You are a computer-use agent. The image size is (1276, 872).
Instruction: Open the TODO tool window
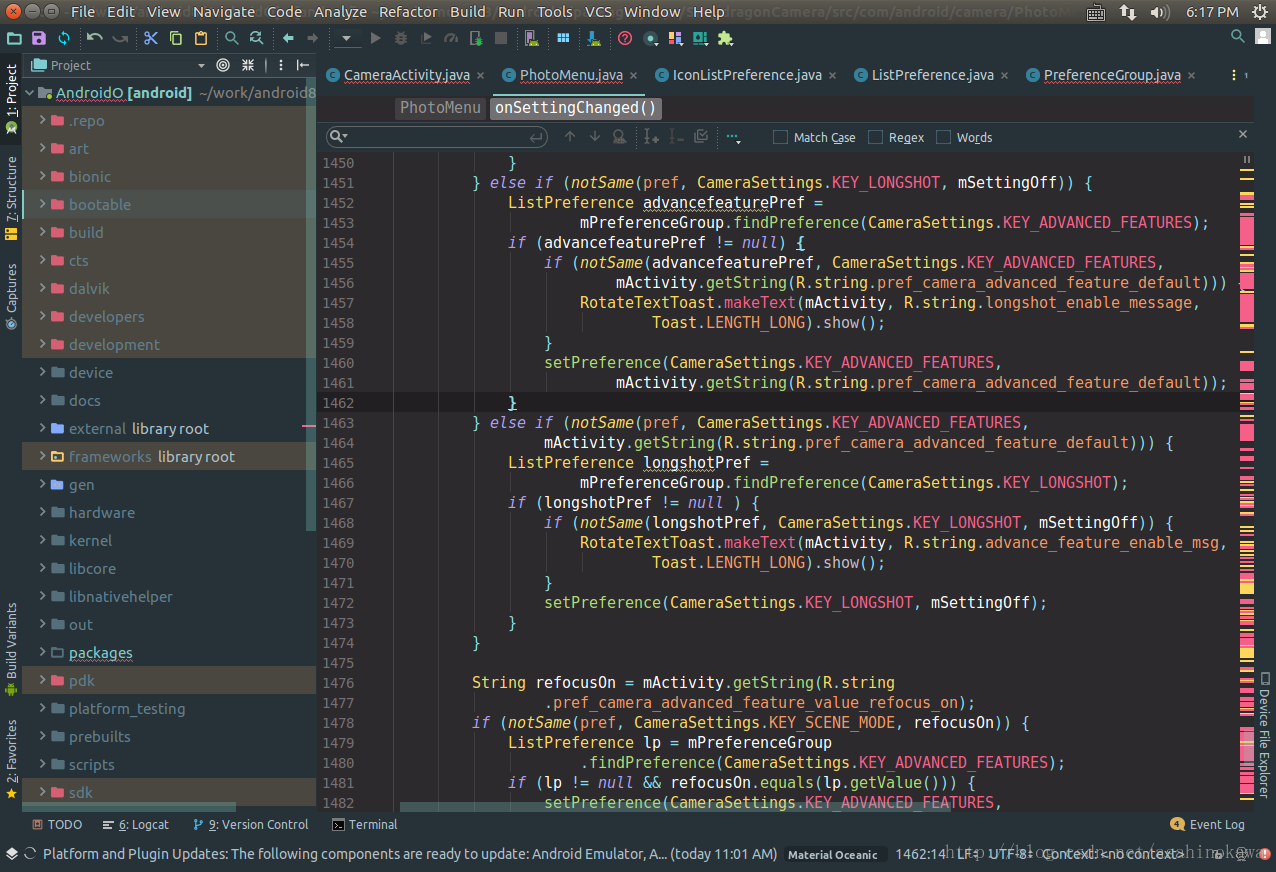point(57,825)
